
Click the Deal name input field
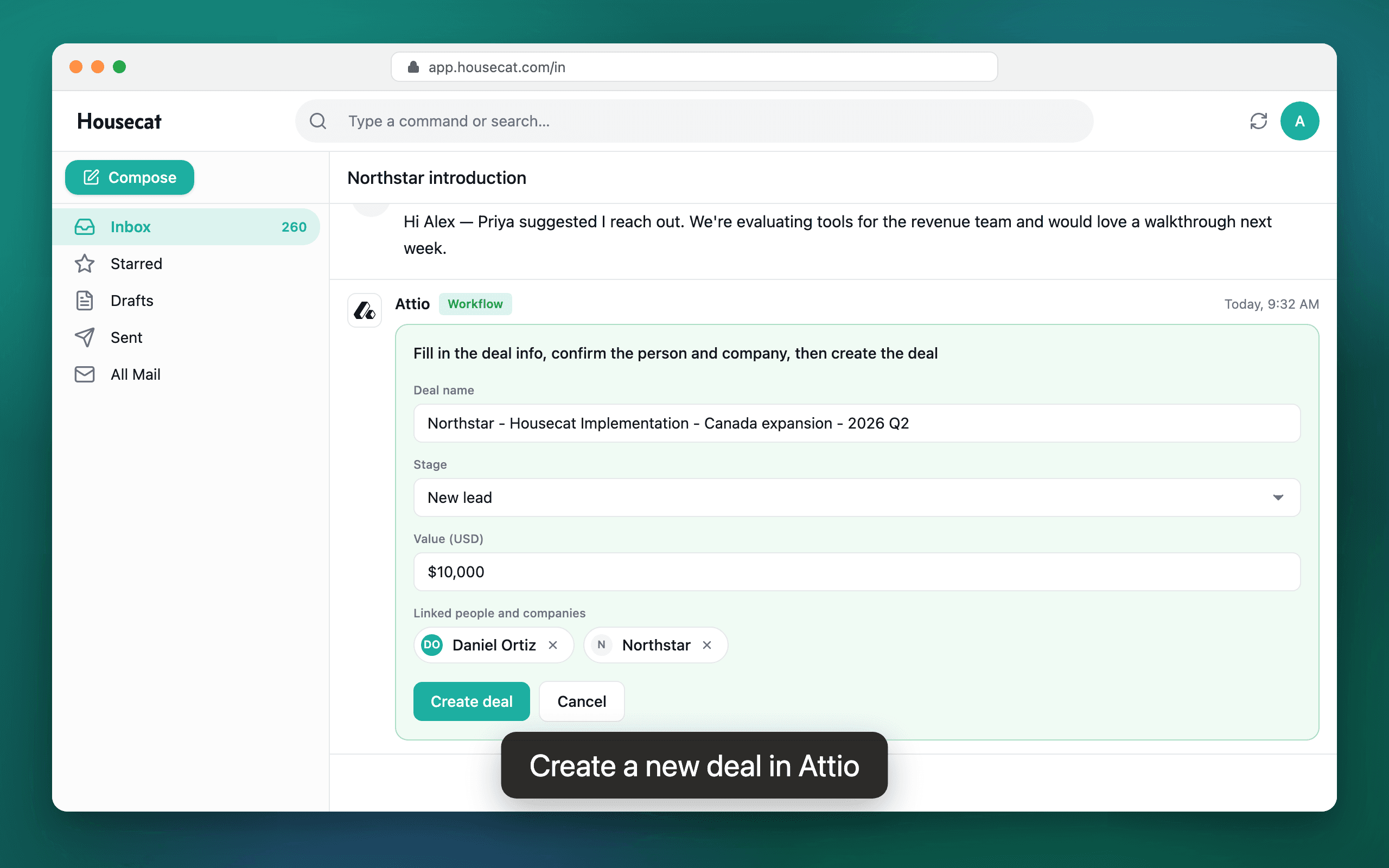pos(856,423)
